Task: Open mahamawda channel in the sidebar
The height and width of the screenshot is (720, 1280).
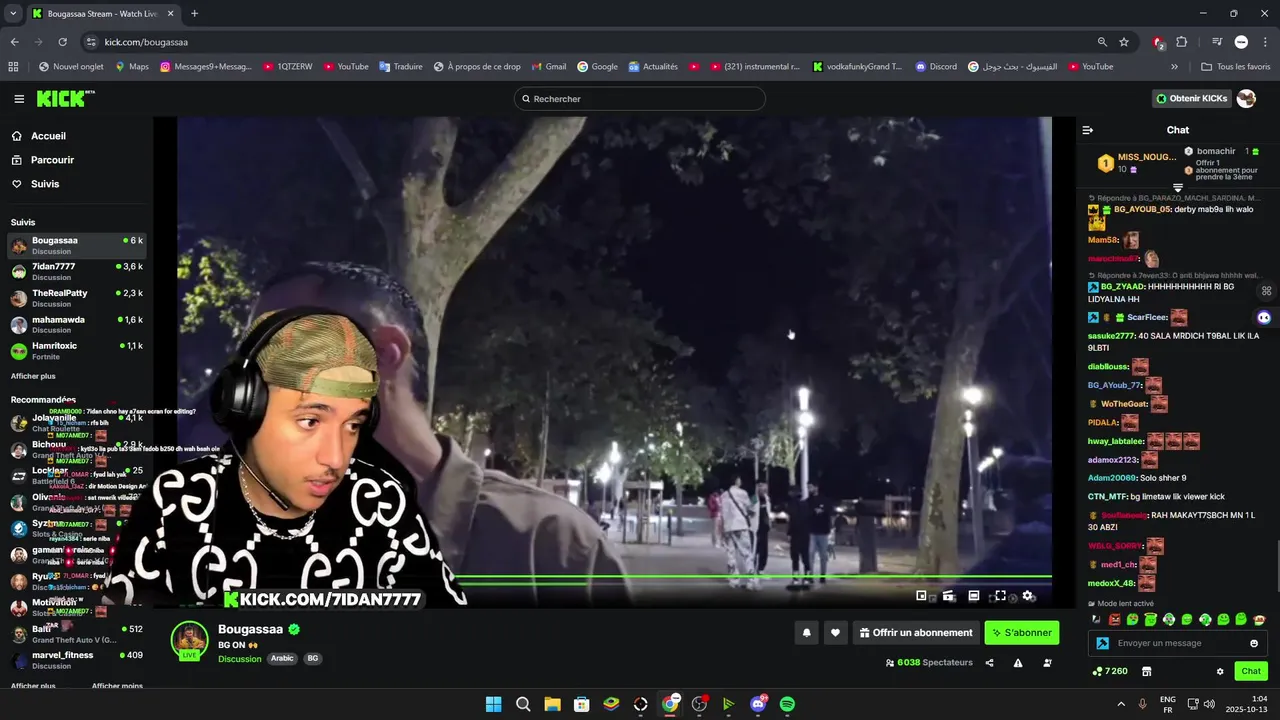Action: (77, 324)
